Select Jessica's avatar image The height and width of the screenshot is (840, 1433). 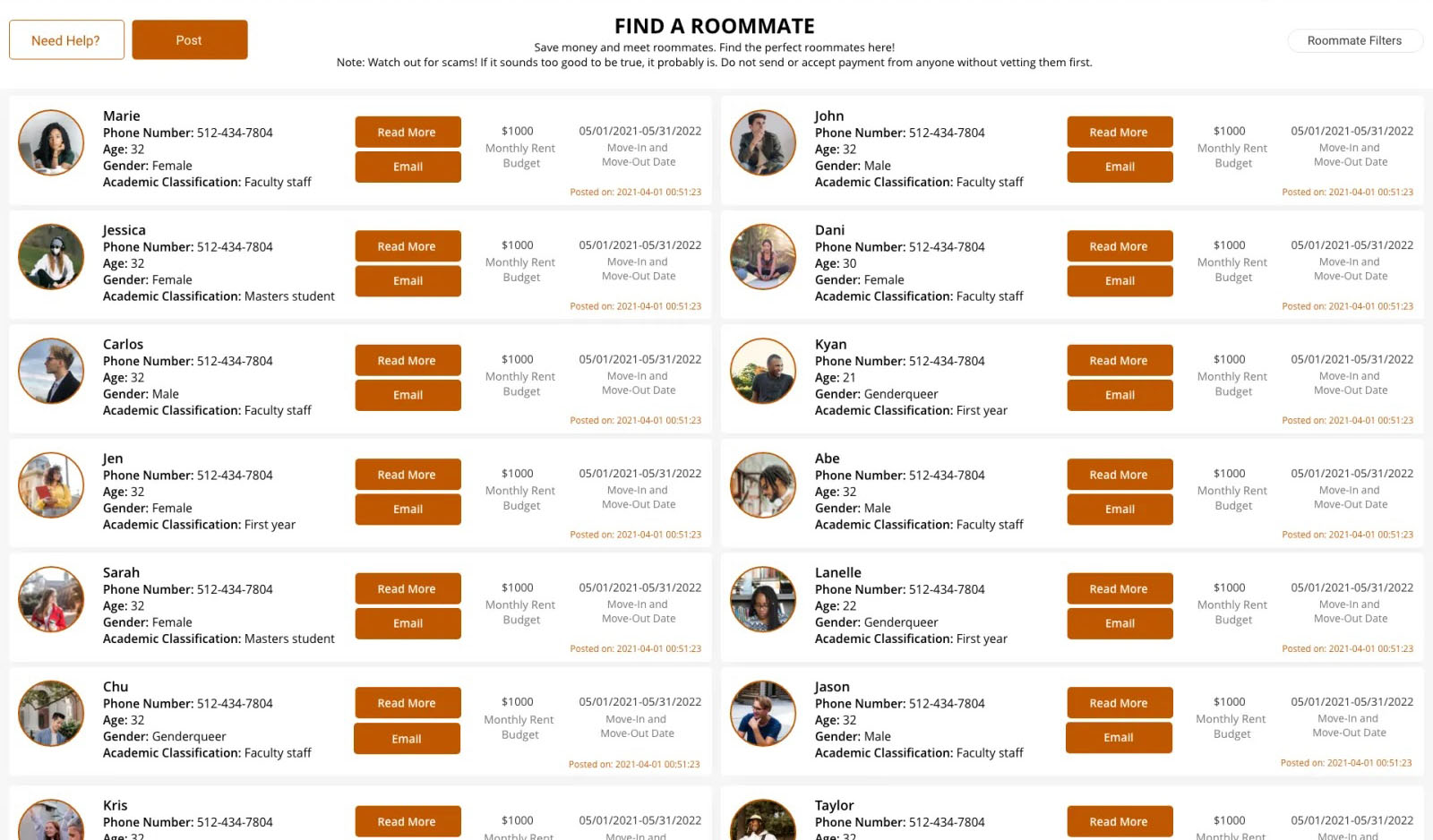click(x=51, y=257)
